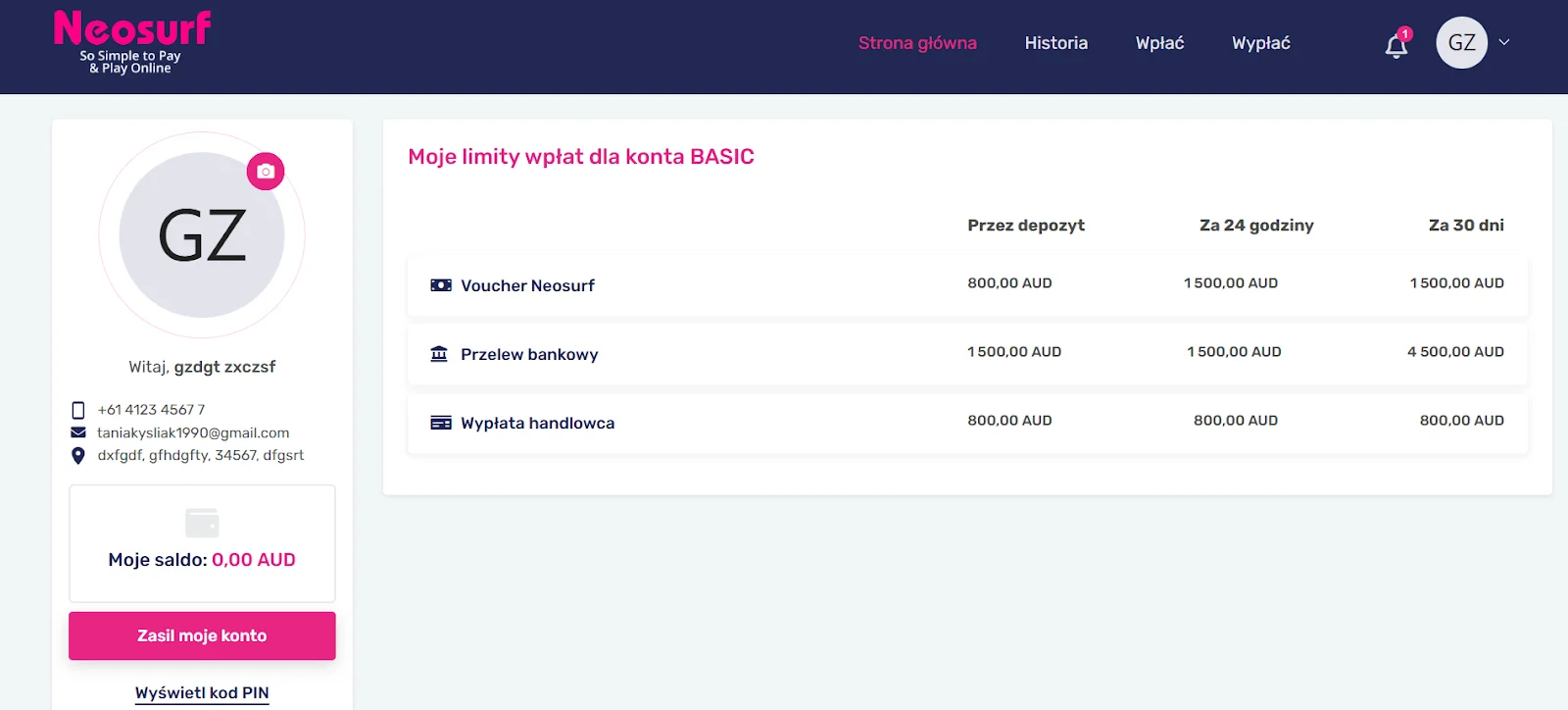The width and height of the screenshot is (1568, 710).
Task: Expand the user account dropdown chevron
Action: (1504, 42)
